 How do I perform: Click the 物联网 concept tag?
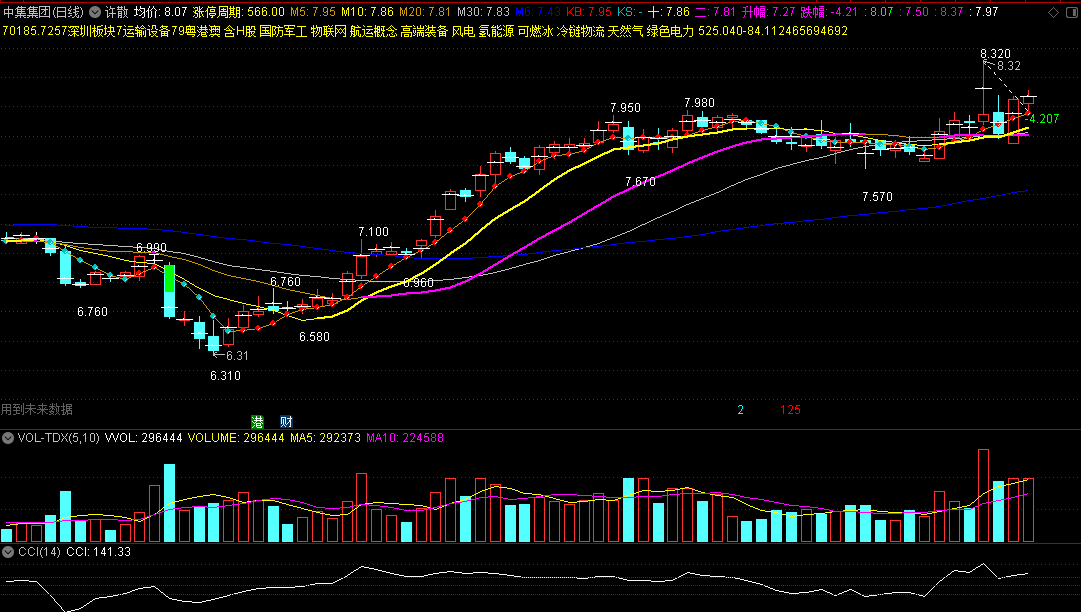click(x=328, y=31)
